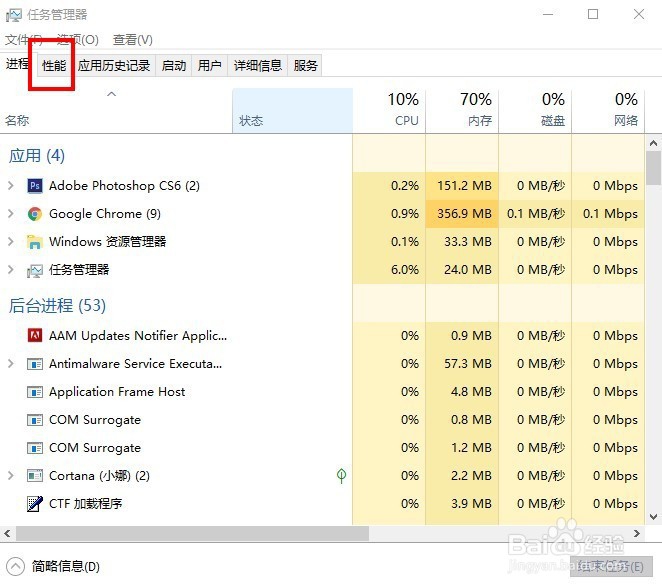The image size is (662, 588).
Task: Open the 详细信息 tab
Action: [x=258, y=65]
